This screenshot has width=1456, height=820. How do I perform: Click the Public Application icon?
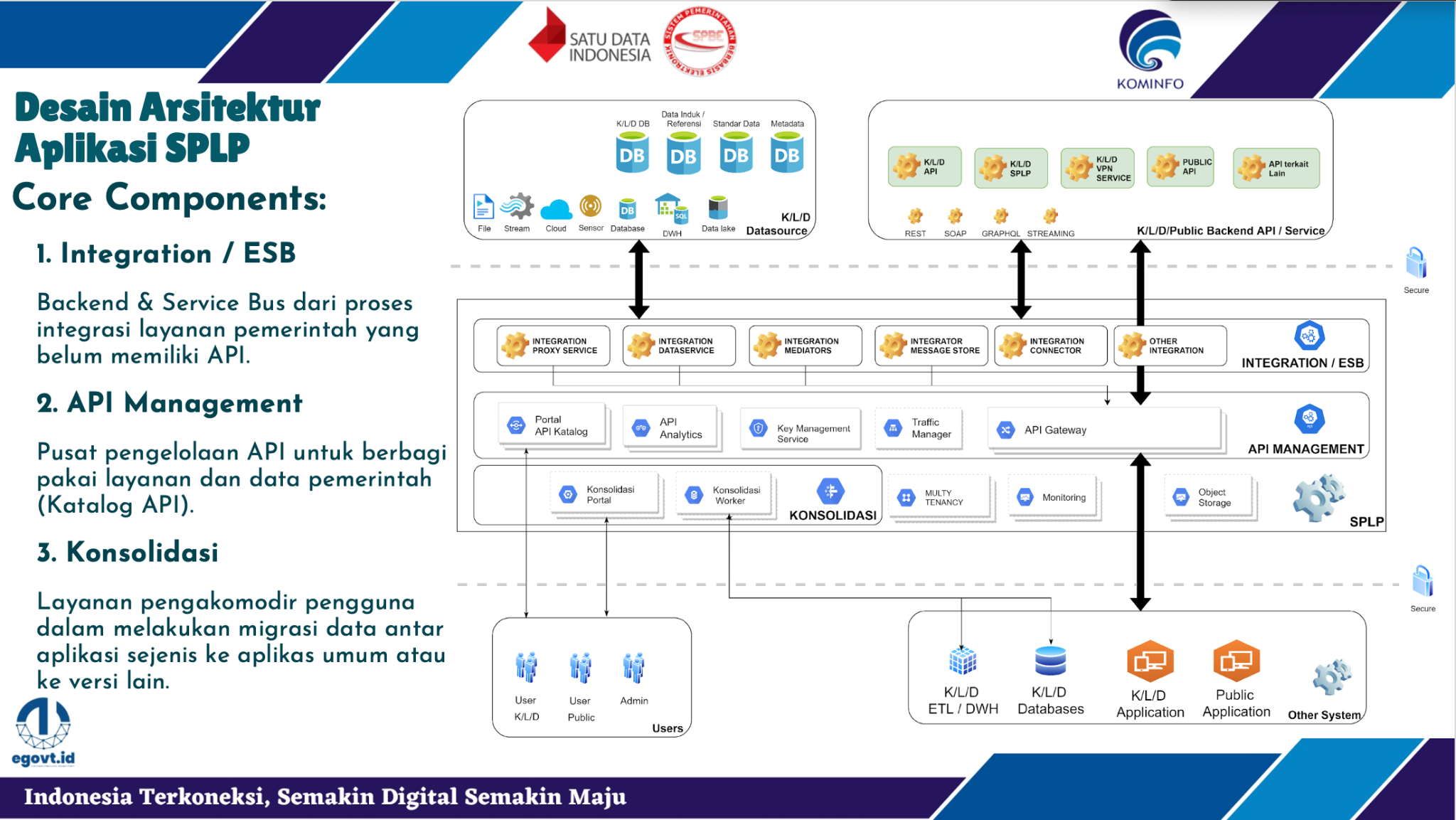coord(1236,661)
